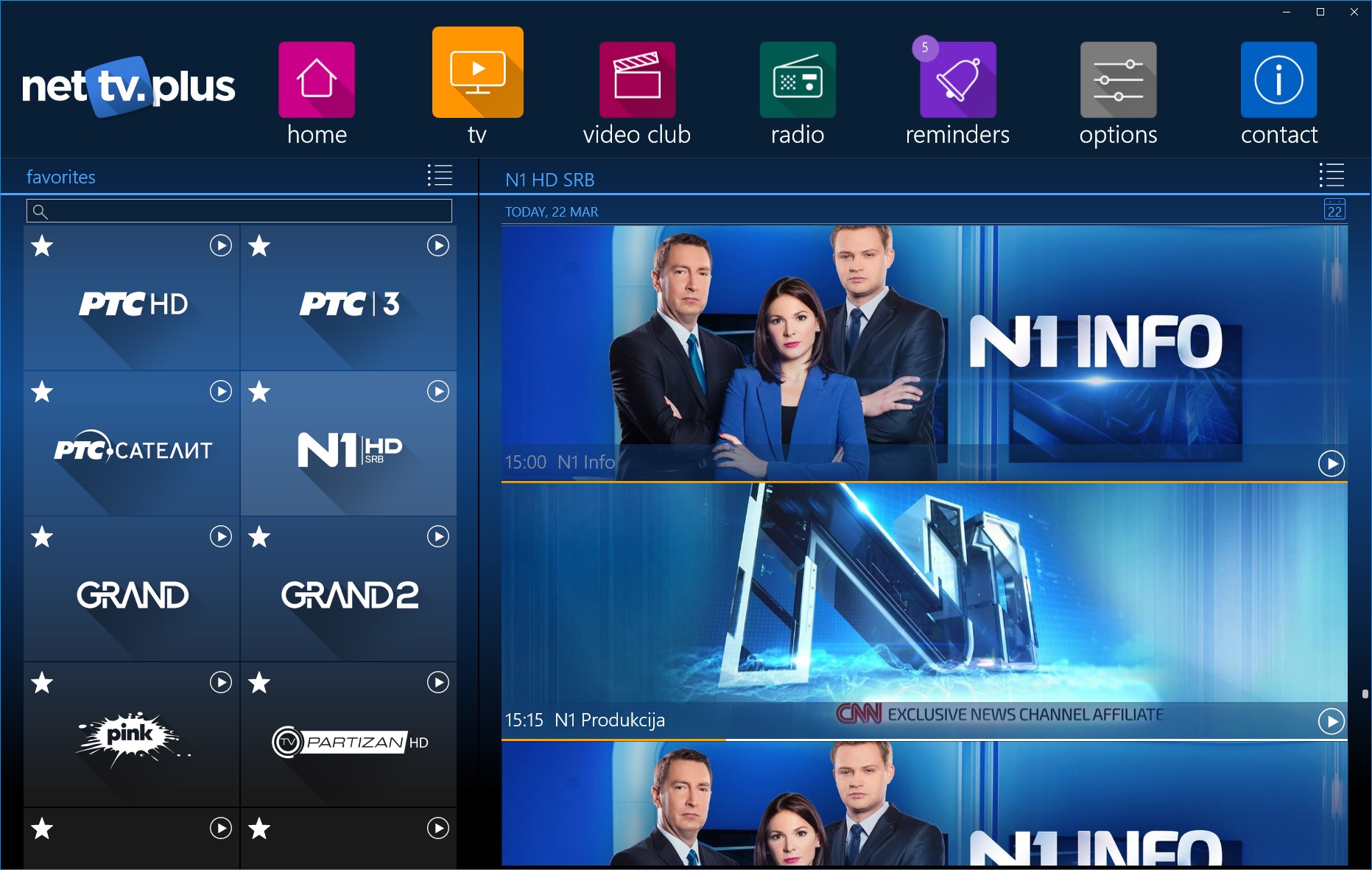This screenshot has height=870, width=1372.
Task: Click the reminders count badge showing 5
Action: [x=925, y=48]
